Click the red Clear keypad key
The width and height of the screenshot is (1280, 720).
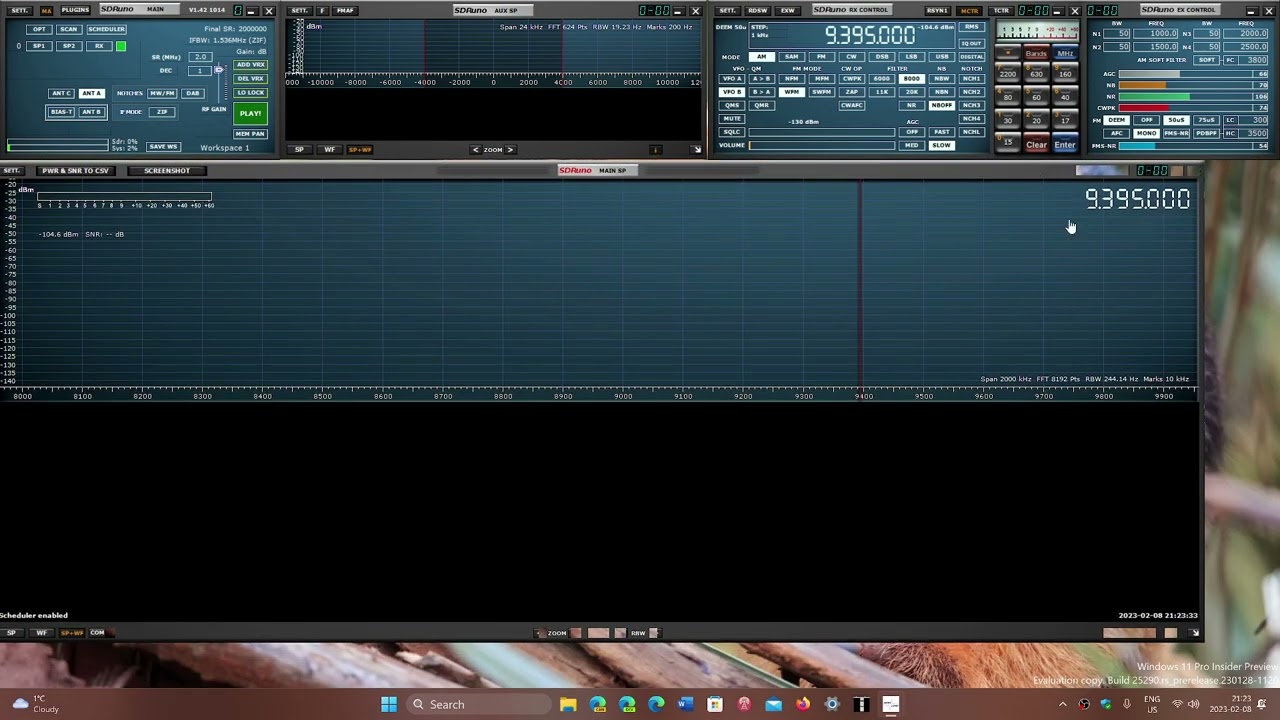1036,145
